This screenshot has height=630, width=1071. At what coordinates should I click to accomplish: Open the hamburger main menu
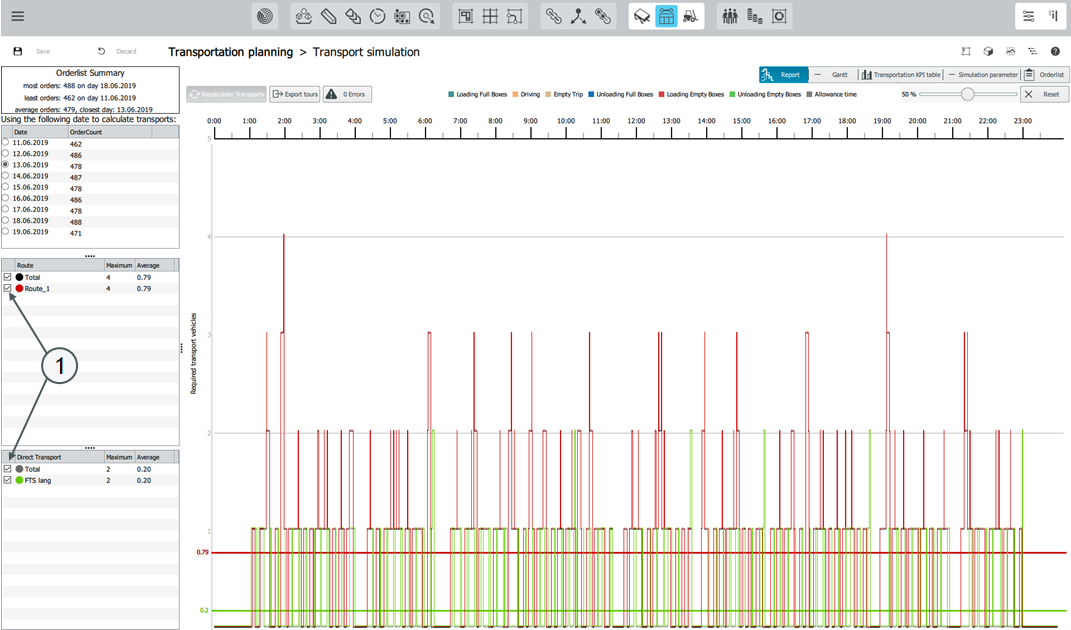coord(18,16)
